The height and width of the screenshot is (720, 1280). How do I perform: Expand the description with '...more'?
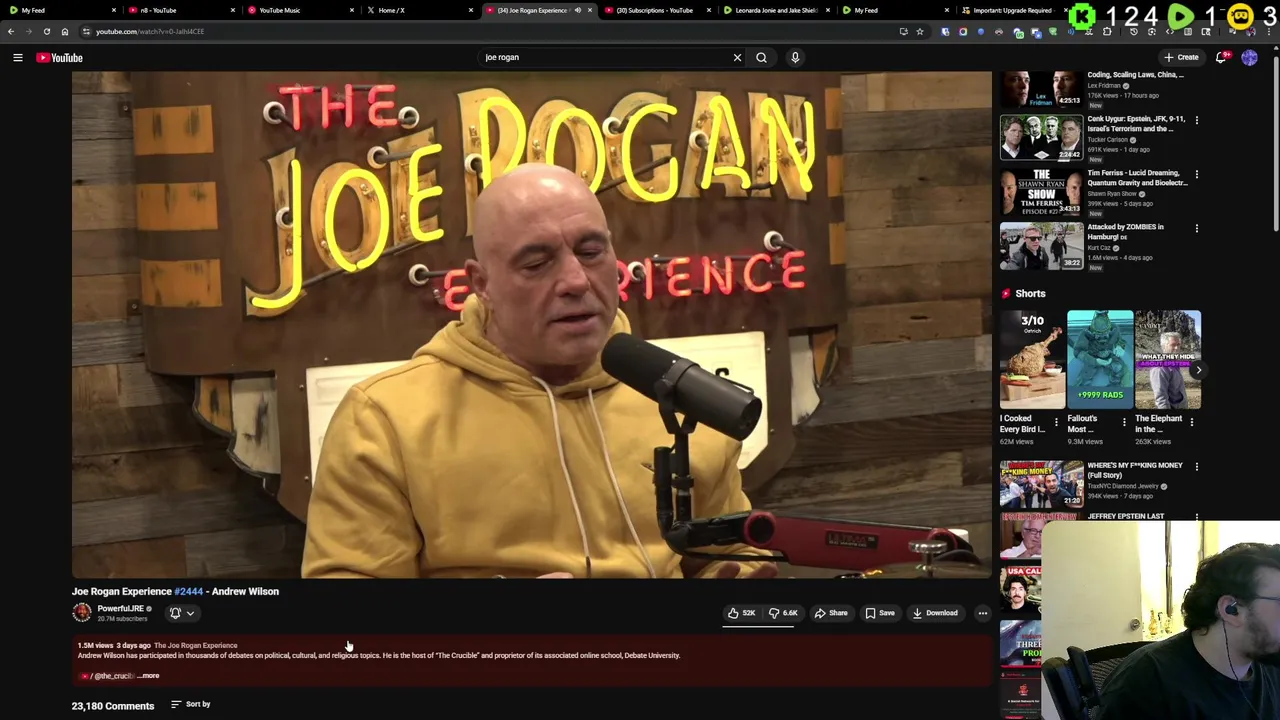[x=148, y=676]
